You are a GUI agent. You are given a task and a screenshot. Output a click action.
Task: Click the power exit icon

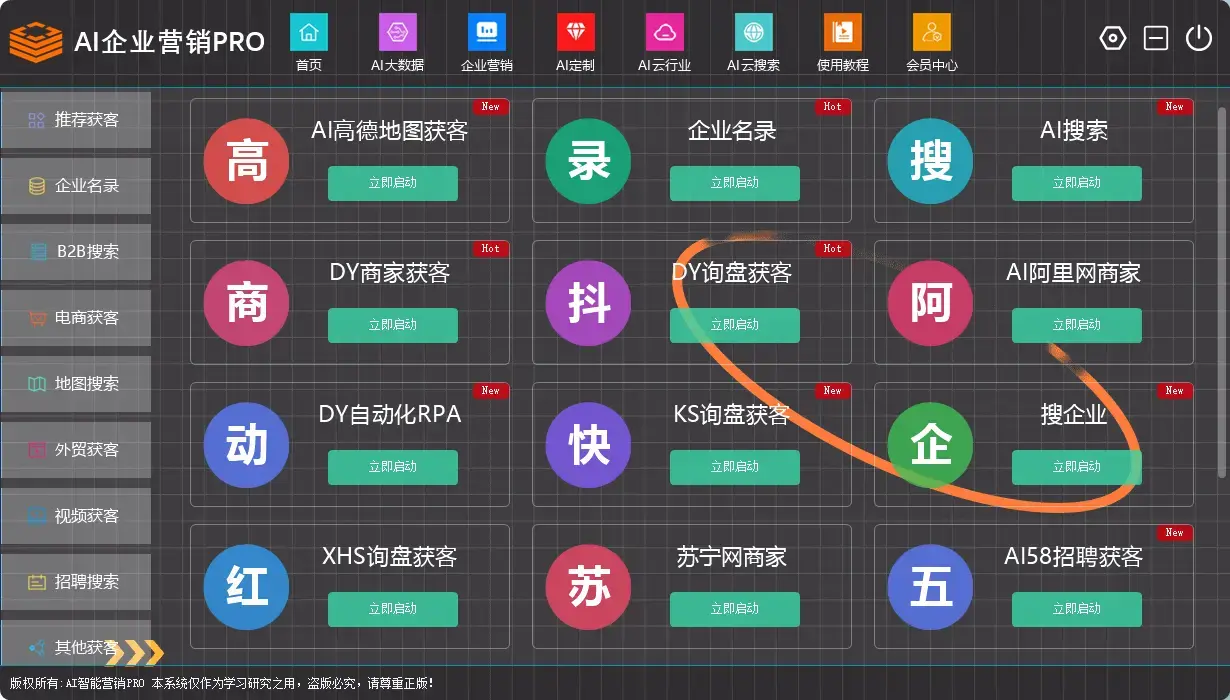tap(1199, 39)
